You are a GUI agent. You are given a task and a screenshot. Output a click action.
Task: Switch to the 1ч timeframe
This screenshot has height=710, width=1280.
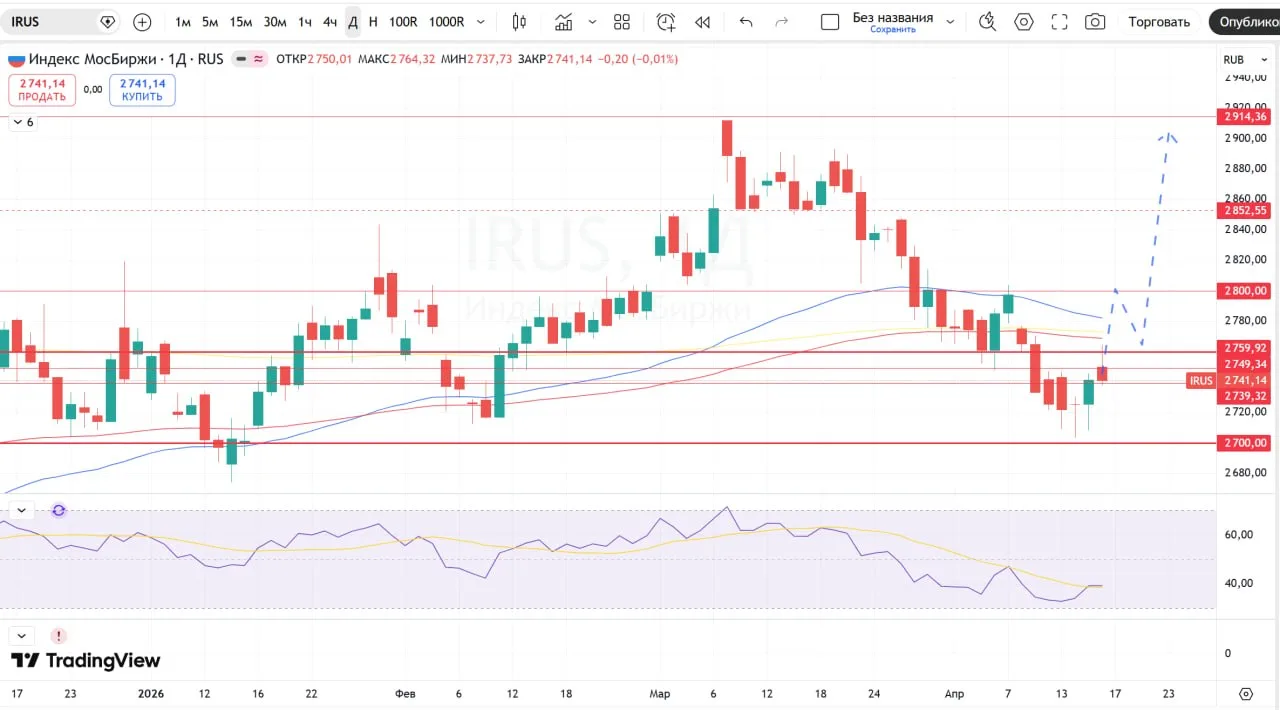(x=305, y=21)
